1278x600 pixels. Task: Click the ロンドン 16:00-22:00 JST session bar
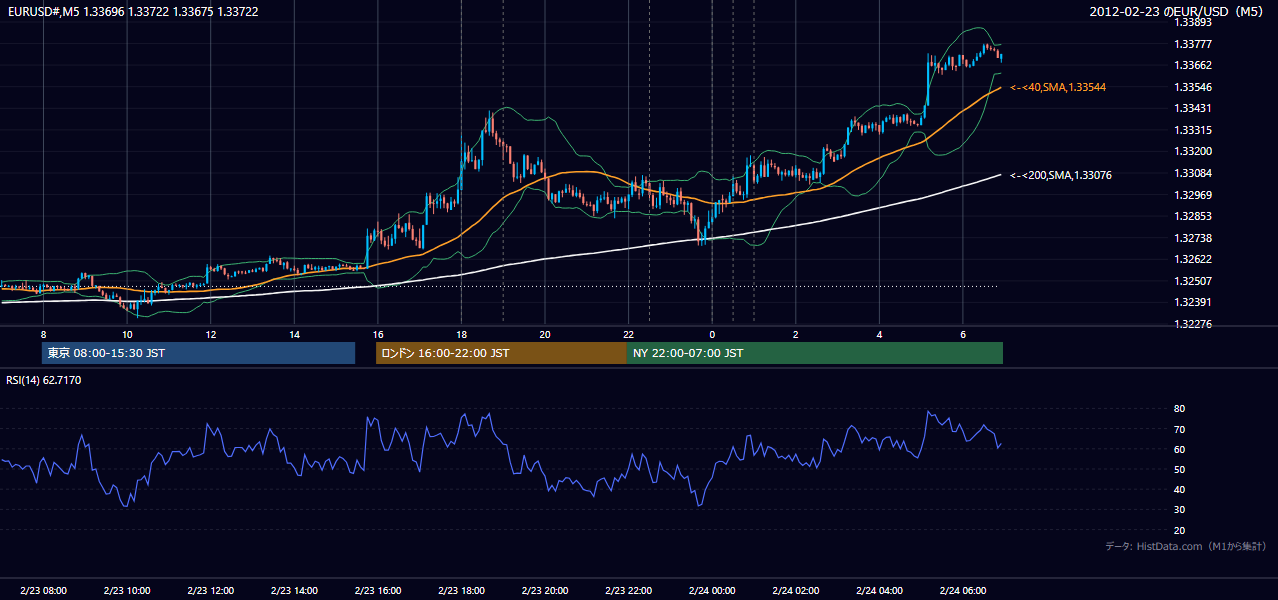point(501,353)
